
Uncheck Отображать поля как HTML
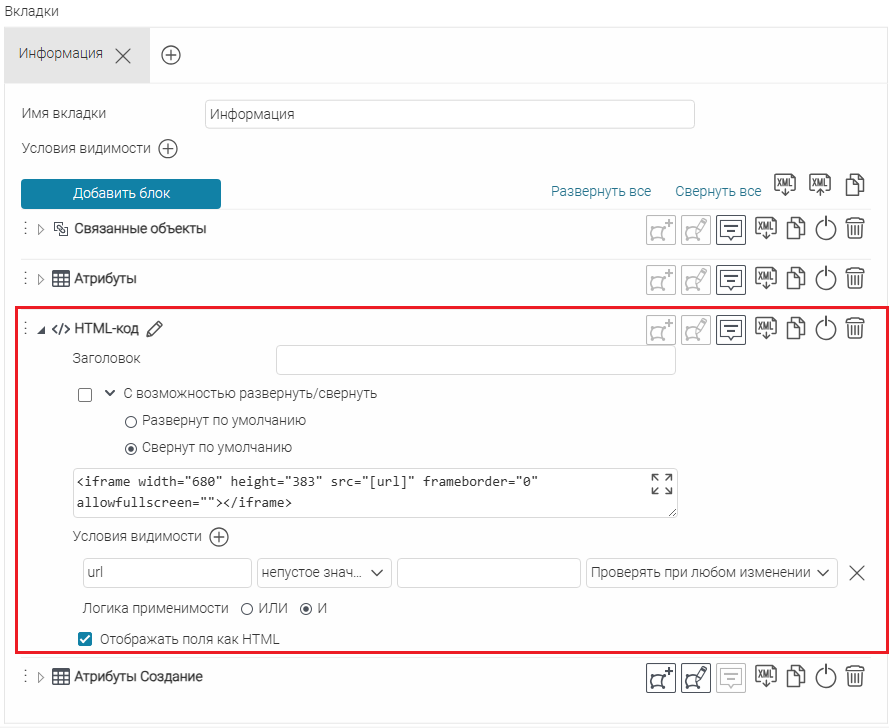[x=85, y=639]
